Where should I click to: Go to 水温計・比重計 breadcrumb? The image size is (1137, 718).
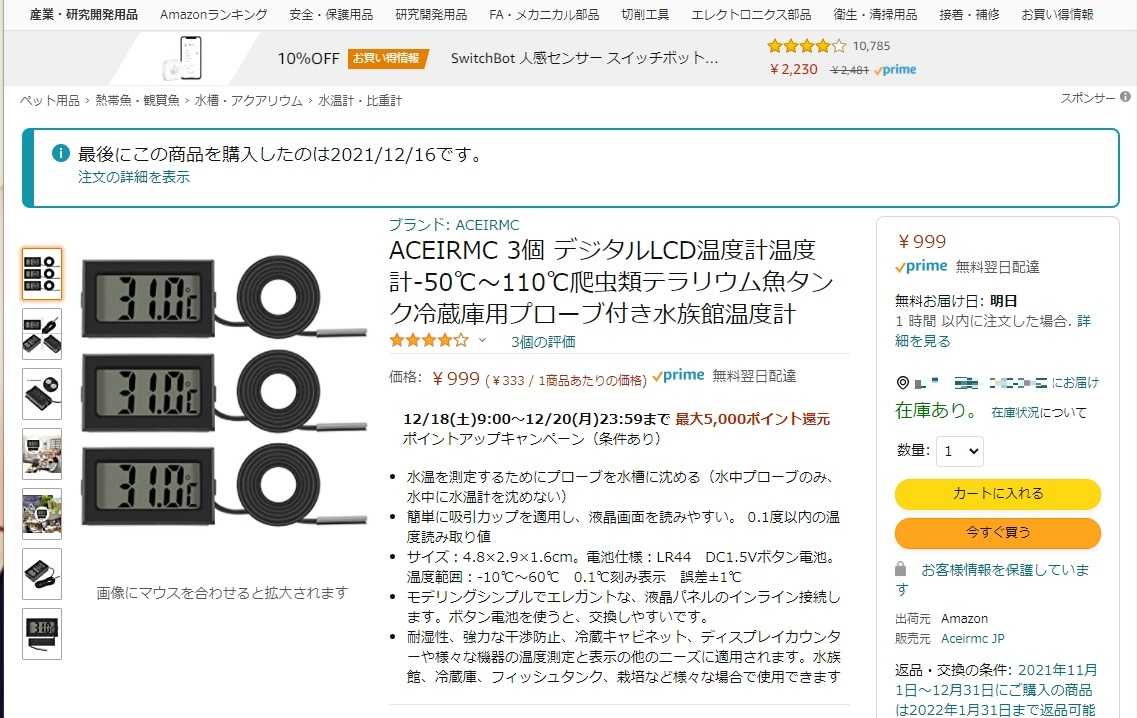[x=360, y=100]
